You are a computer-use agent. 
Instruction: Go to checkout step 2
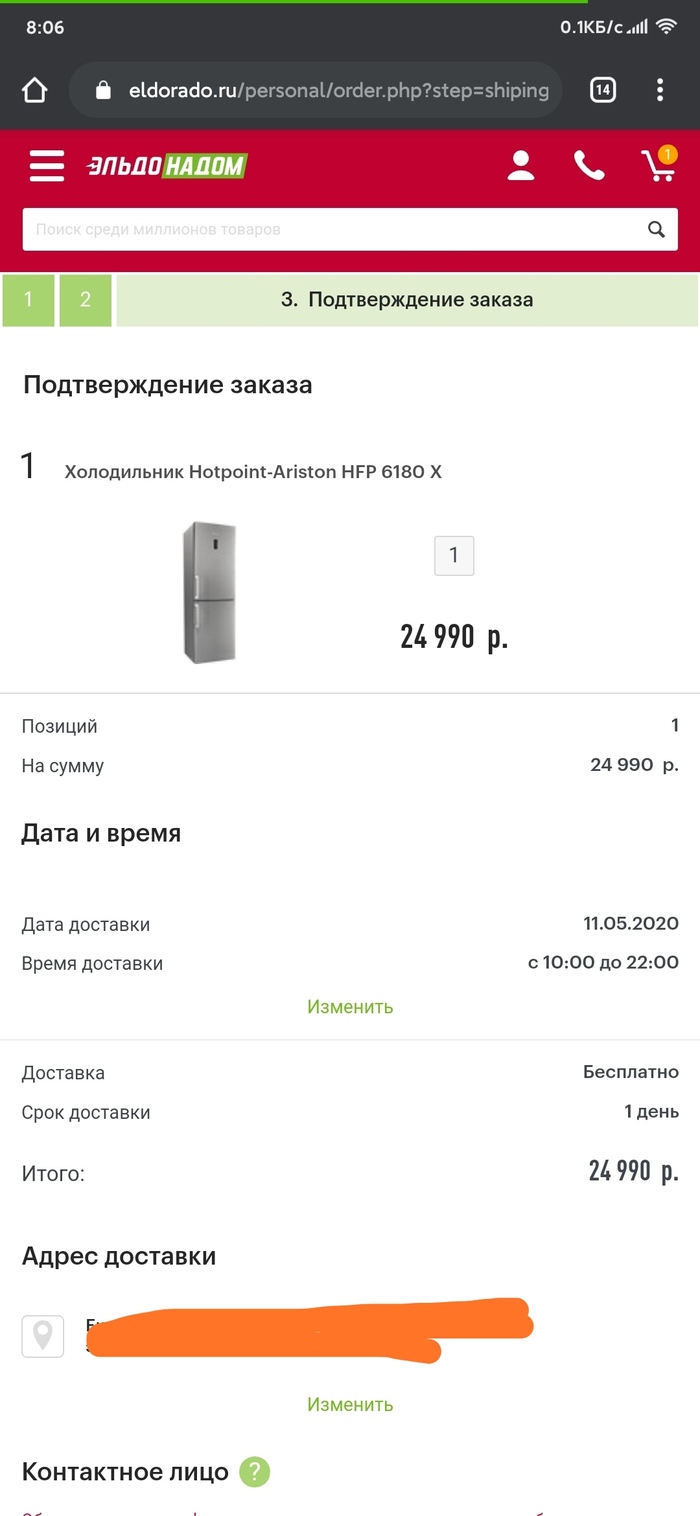point(85,300)
